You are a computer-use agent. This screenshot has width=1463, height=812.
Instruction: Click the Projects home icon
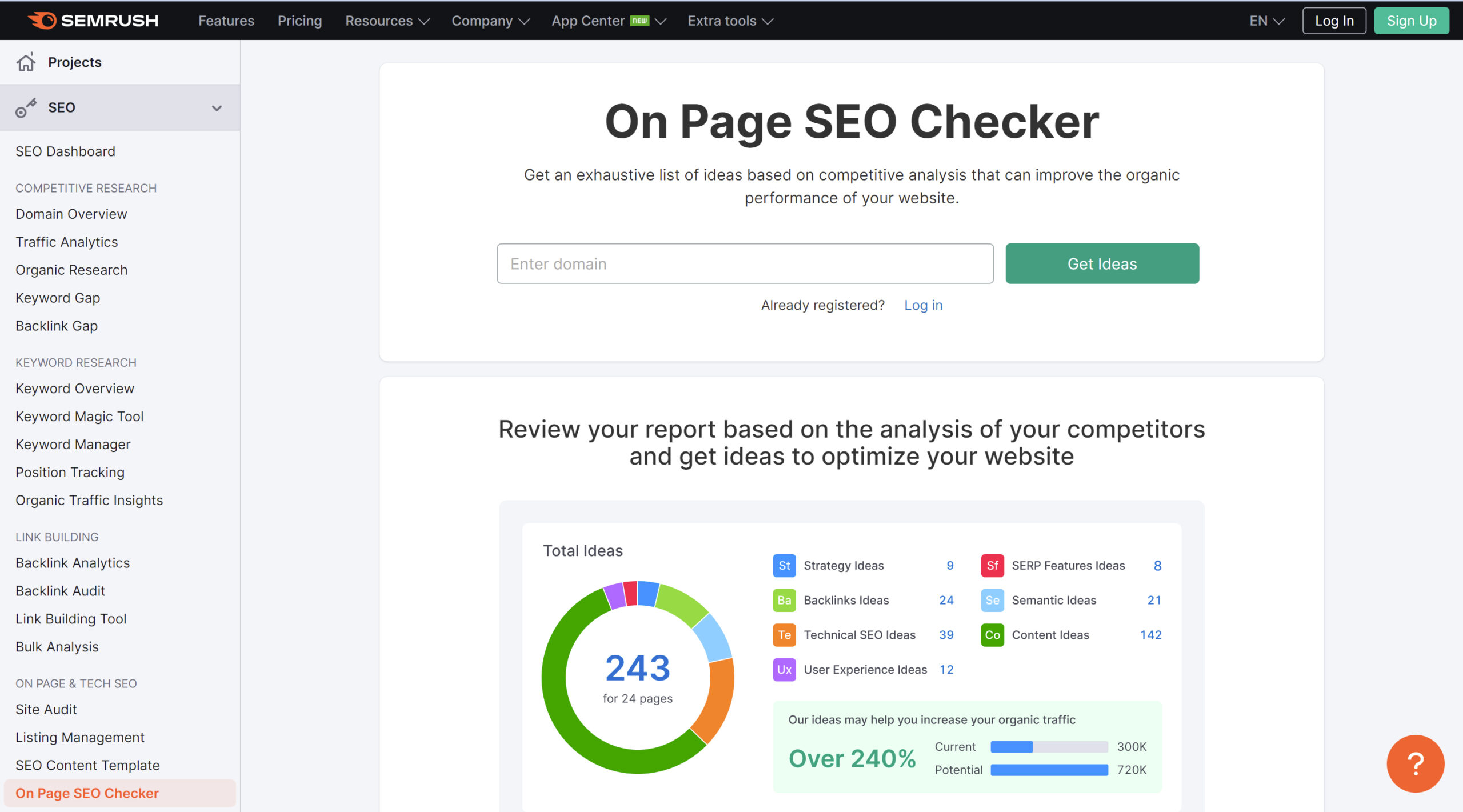26,62
